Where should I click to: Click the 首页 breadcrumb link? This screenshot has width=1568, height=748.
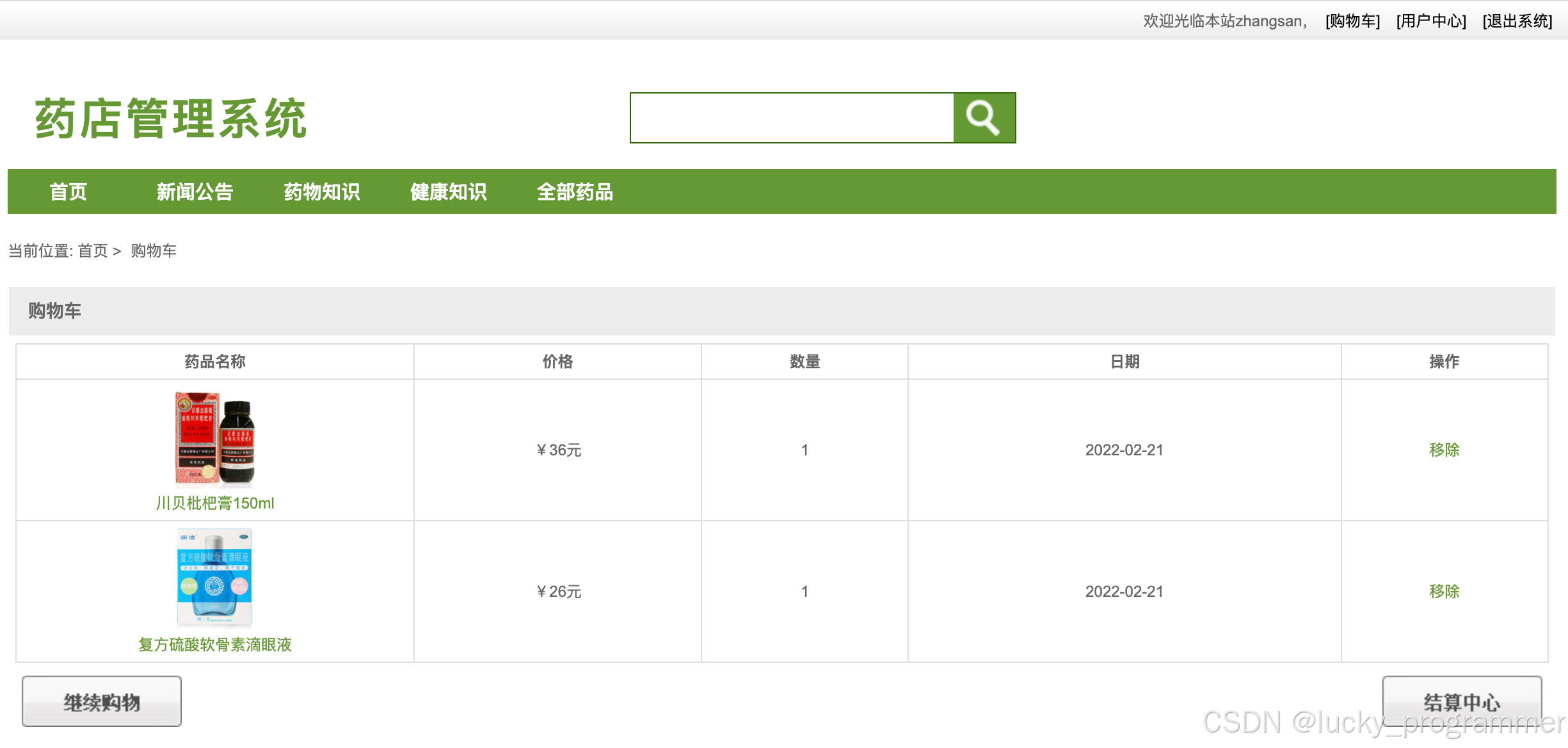tap(93, 250)
